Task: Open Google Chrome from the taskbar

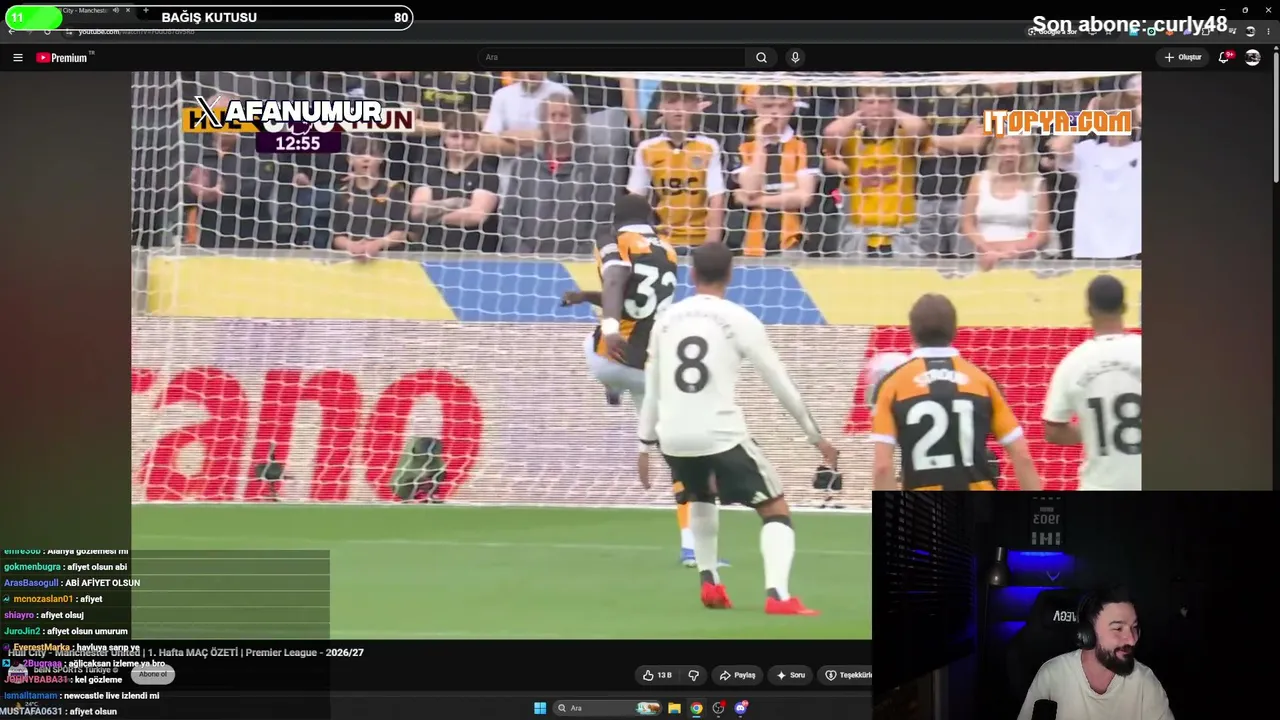Action: pos(696,708)
